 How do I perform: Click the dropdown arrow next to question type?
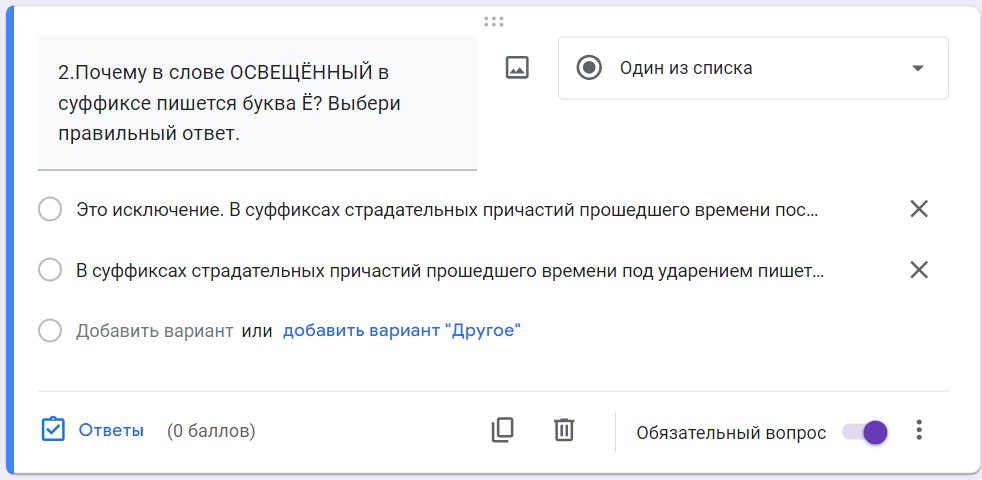pyautogui.click(x=917, y=68)
